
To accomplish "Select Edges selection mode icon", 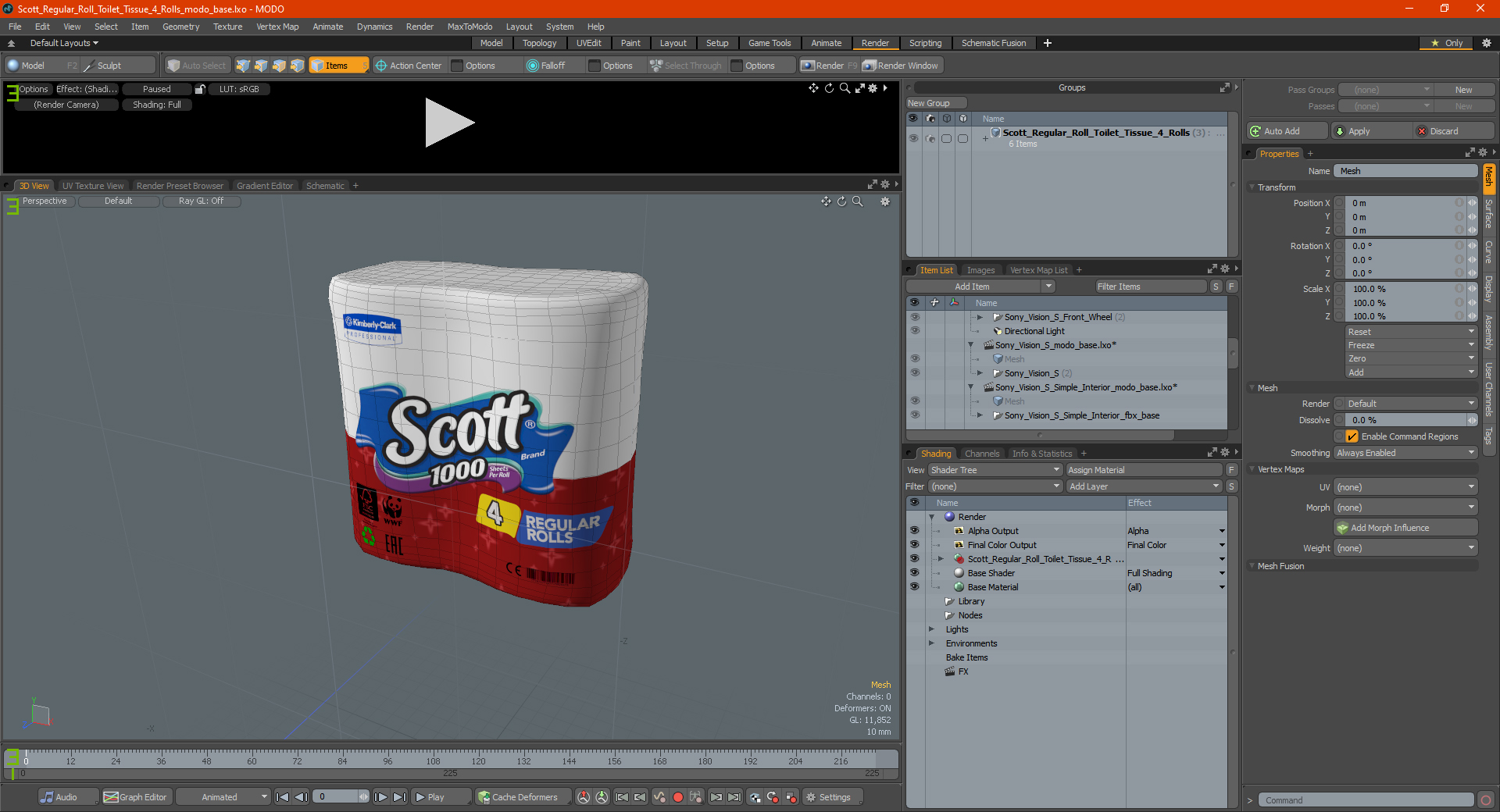I will (x=261, y=66).
